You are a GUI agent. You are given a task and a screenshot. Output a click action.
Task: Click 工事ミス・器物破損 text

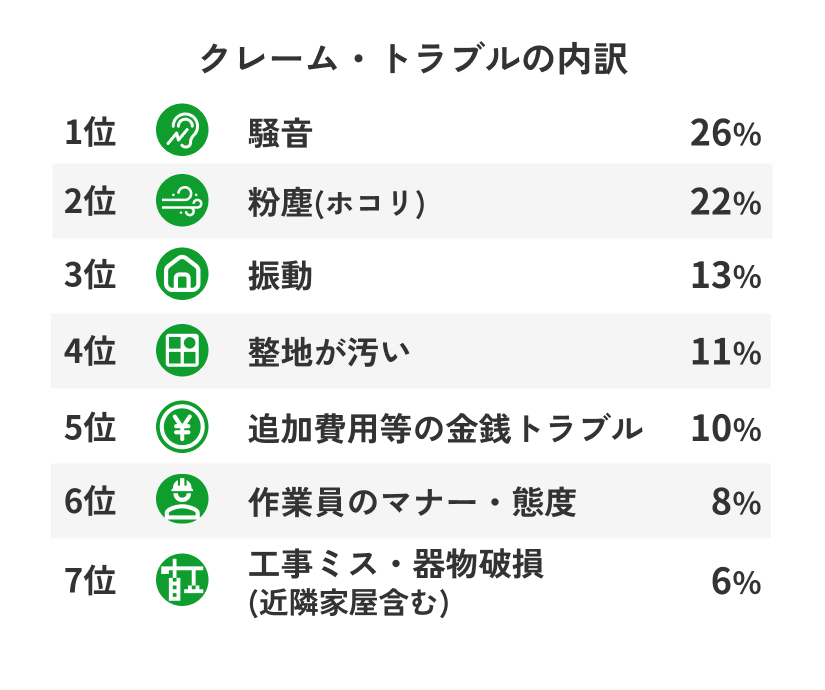[396, 565]
